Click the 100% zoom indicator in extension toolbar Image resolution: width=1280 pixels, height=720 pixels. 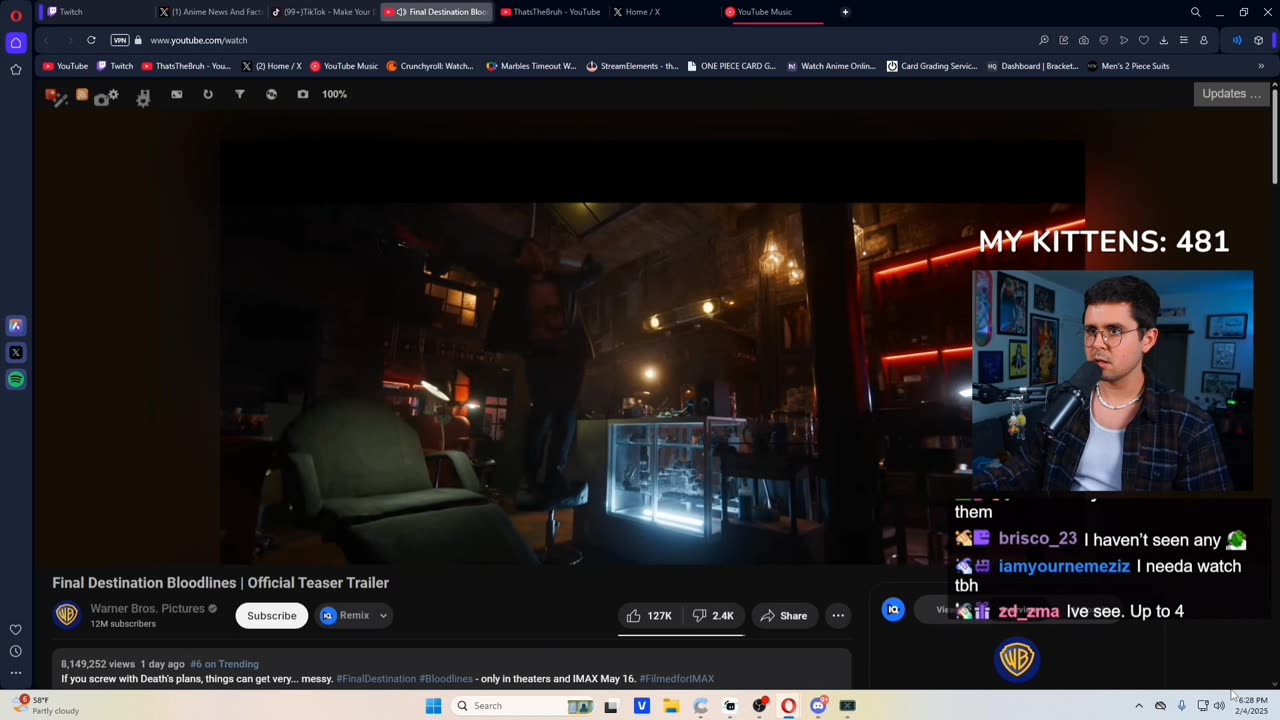coord(334,94)
